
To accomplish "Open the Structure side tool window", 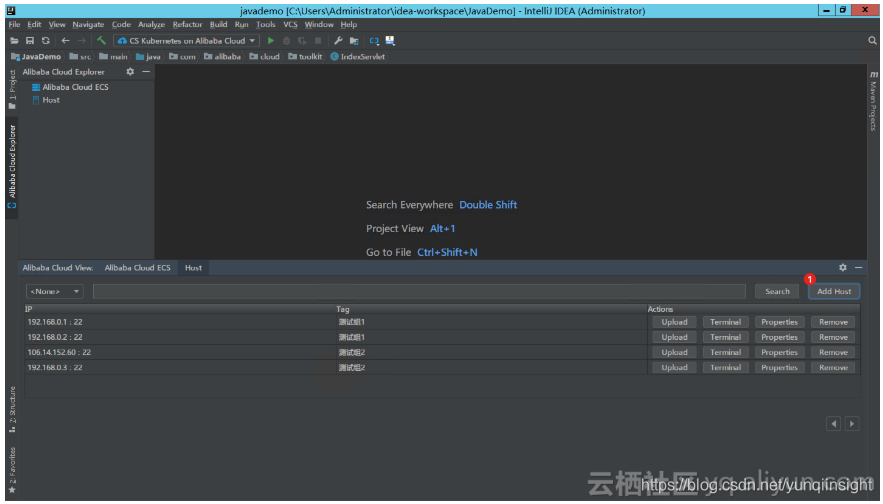I will (x=12, y=409).
